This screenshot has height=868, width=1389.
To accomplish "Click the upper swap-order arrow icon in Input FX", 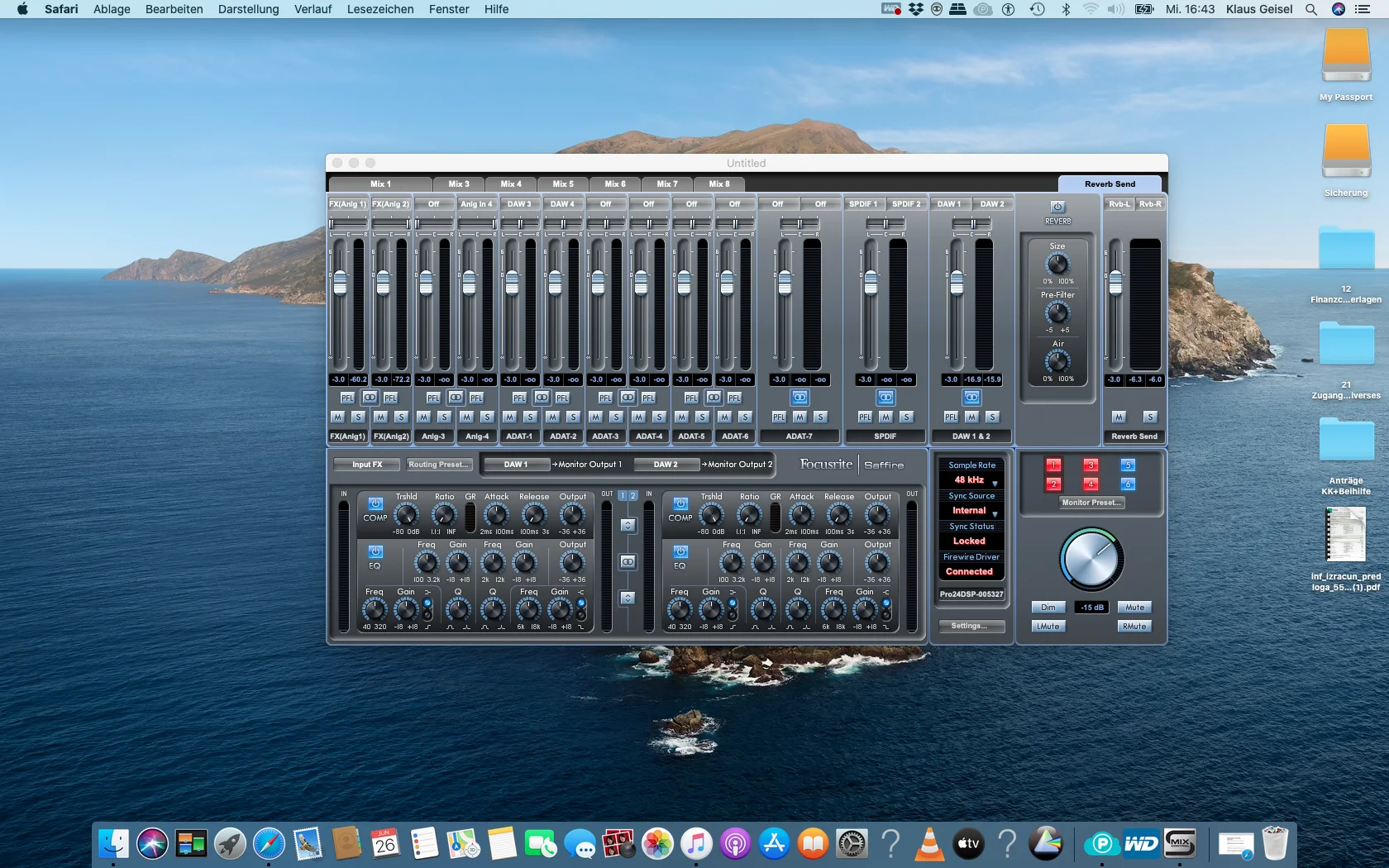I will (x=628, y=526).
